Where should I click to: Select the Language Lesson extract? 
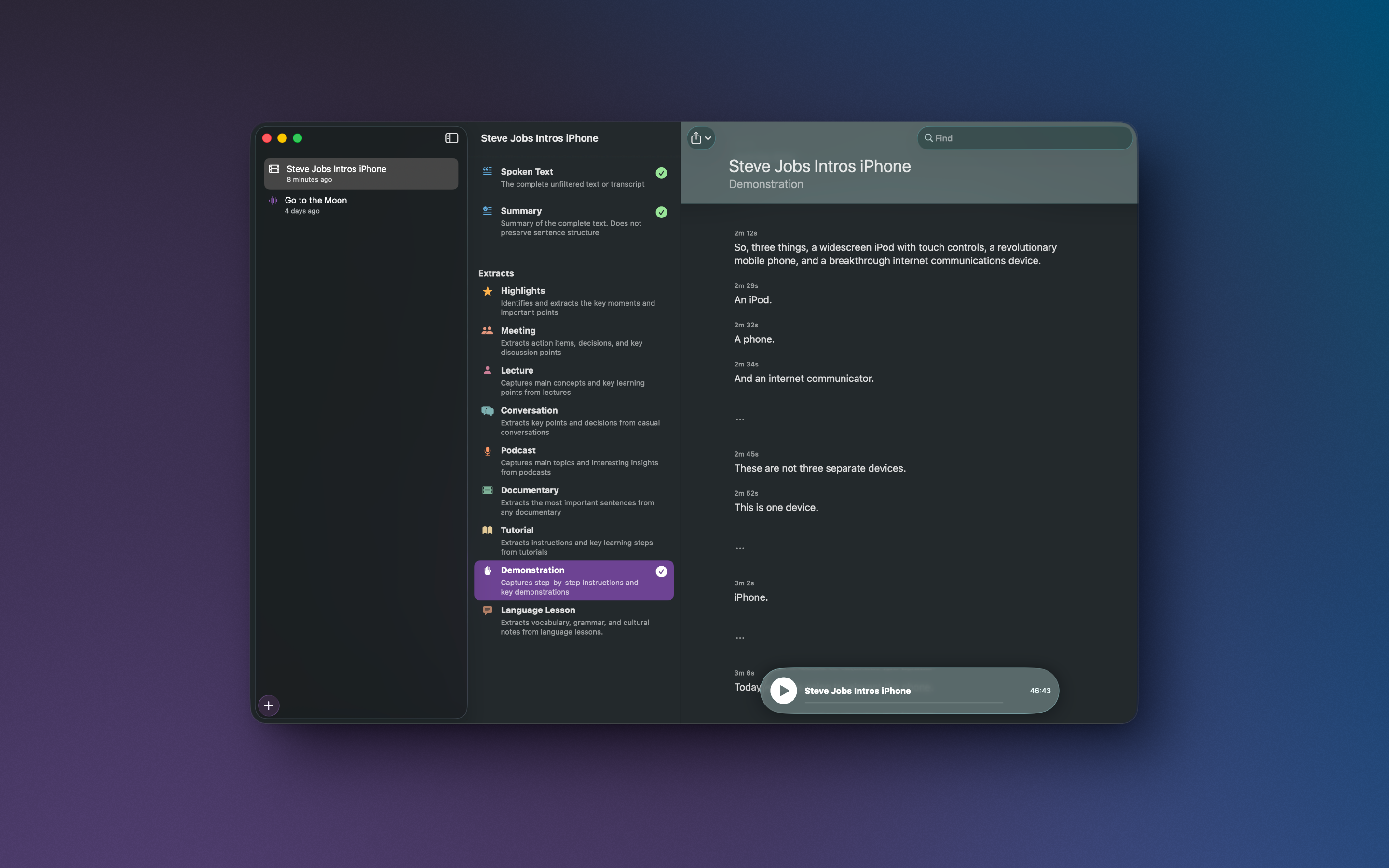tap(574, 621)
